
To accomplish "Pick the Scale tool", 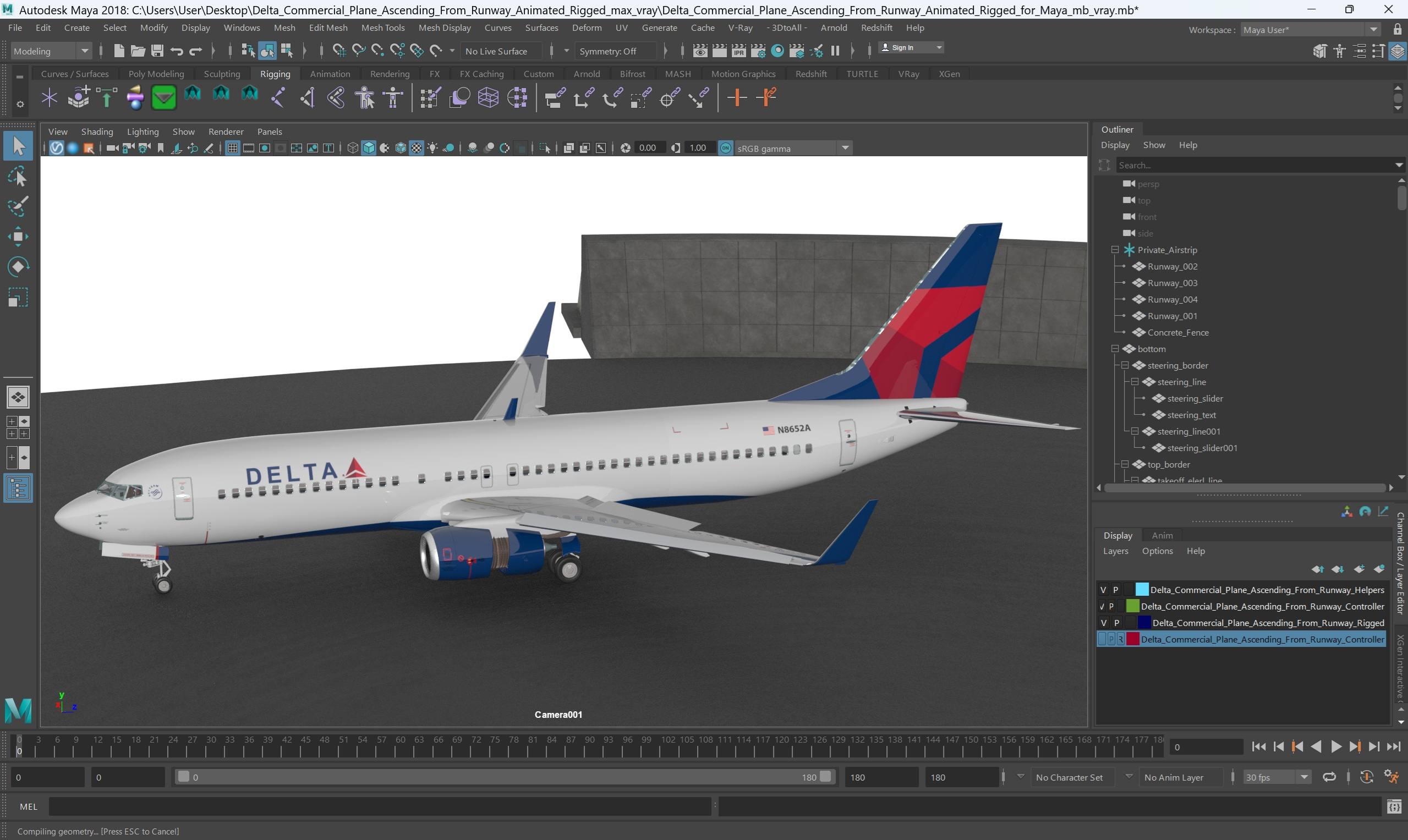I will 18,297.
